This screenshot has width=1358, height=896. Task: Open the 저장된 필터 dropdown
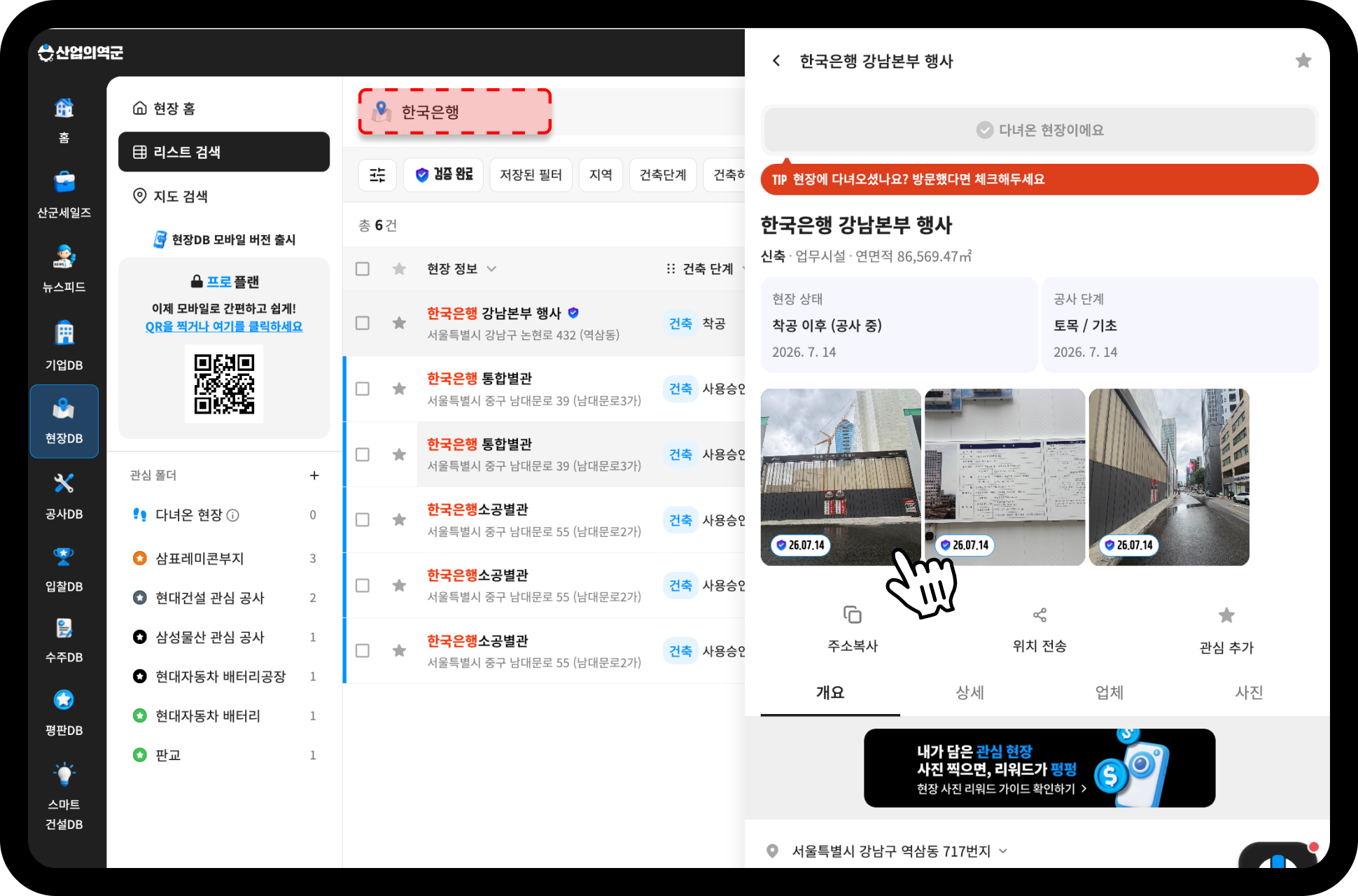[531, 174]
